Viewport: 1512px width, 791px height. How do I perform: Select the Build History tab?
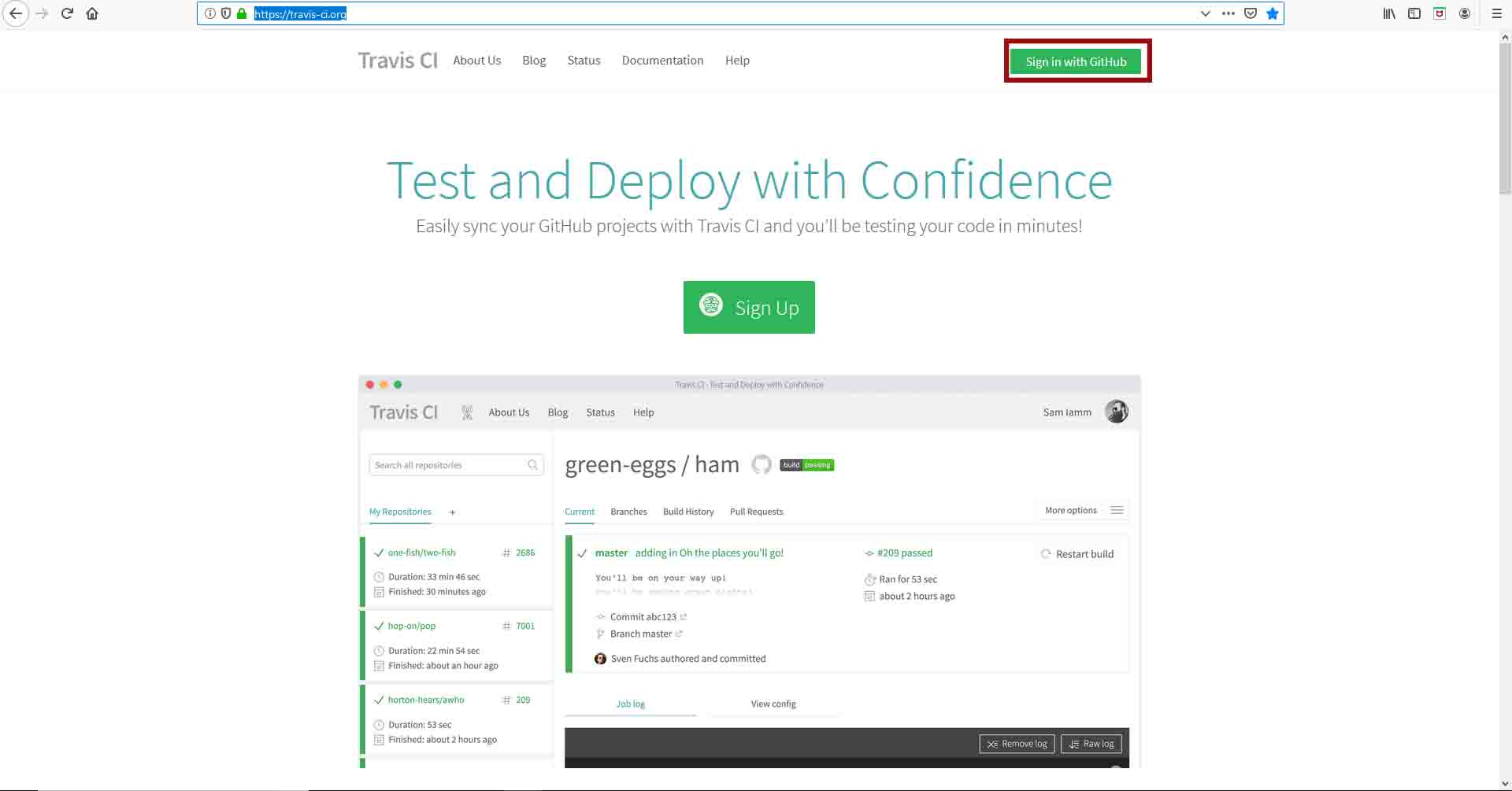coord(688,512)
